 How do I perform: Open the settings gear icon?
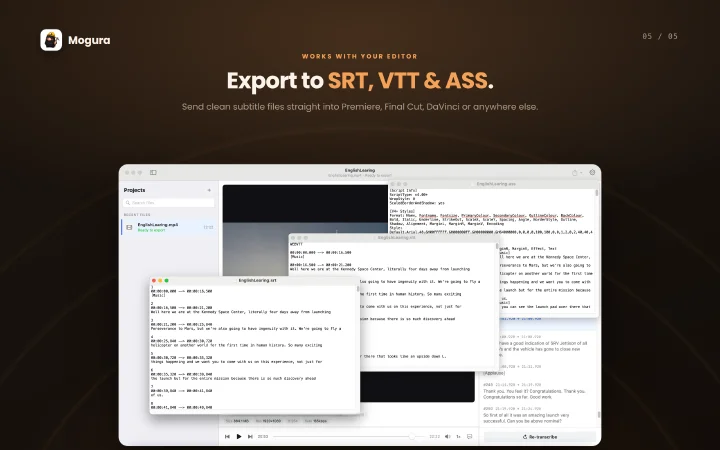click(592, 173)
